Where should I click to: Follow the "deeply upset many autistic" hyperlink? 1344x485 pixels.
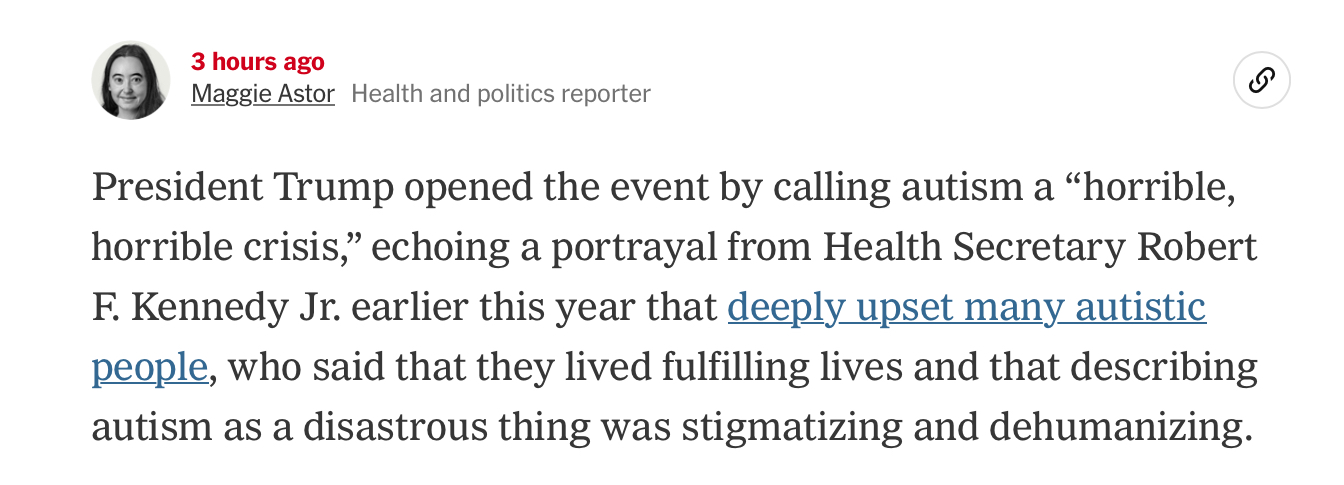tap(967, 308)
